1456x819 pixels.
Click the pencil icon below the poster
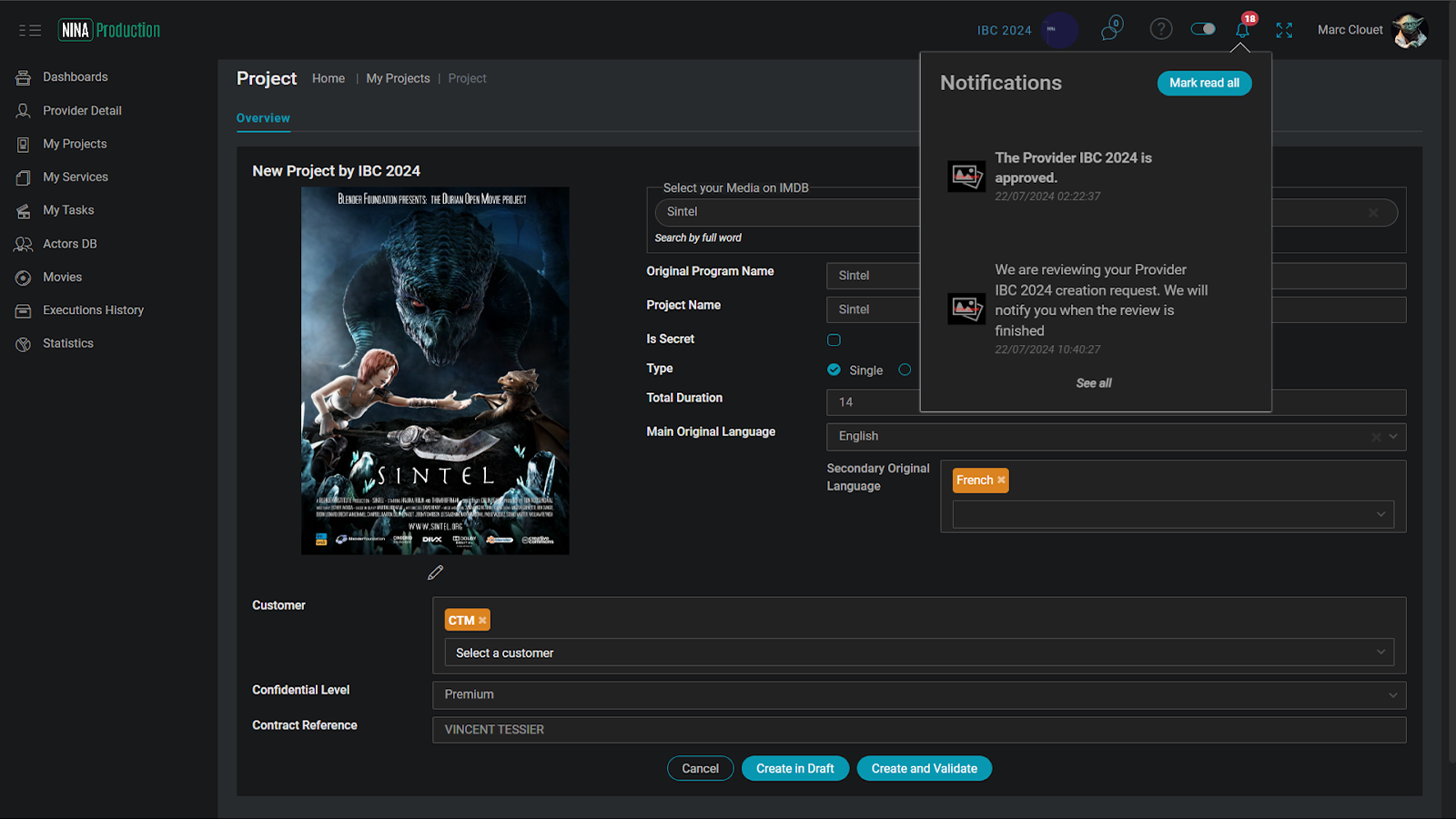pyautogui.click(x=435, y=572)
